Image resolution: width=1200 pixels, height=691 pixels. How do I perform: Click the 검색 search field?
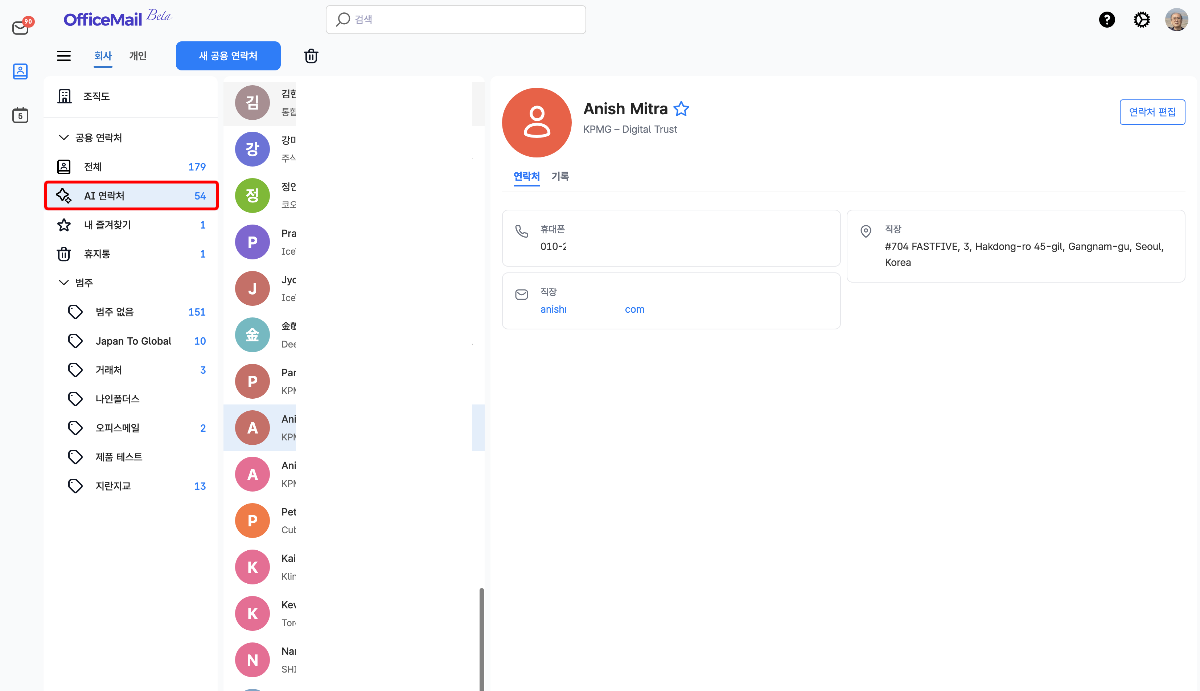(x=456, y=20)
